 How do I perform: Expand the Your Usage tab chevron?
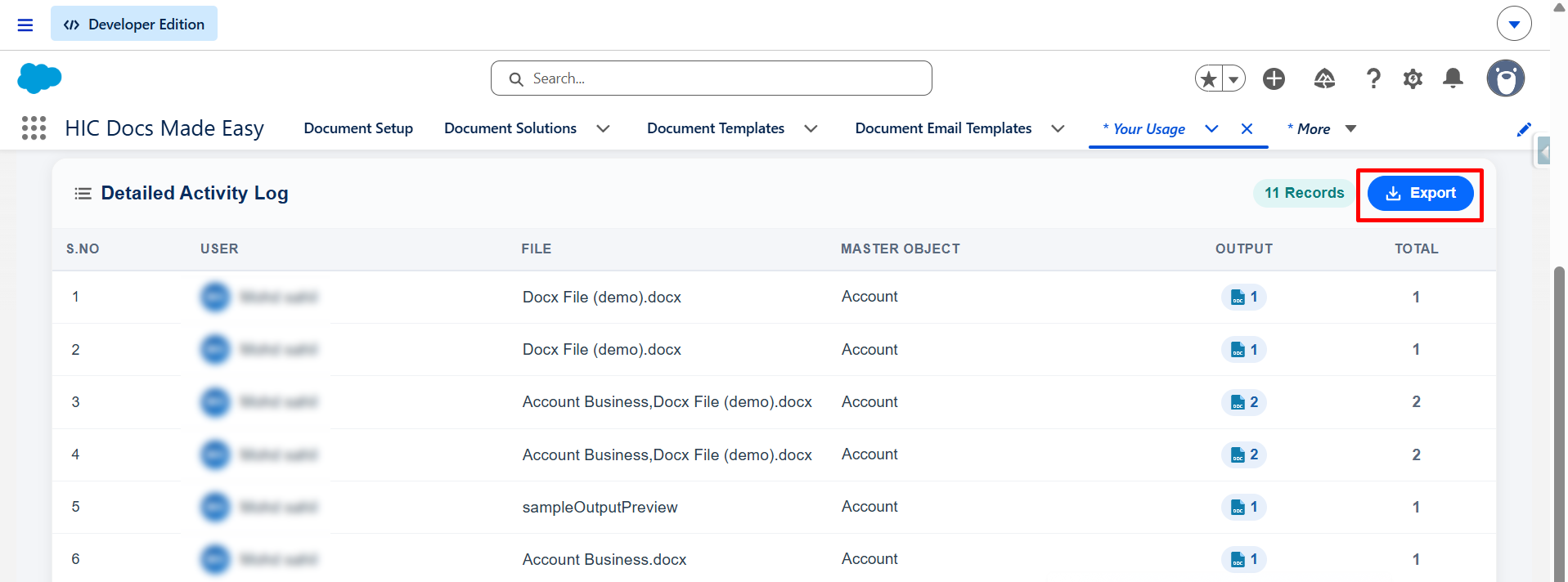(1211, 128)
